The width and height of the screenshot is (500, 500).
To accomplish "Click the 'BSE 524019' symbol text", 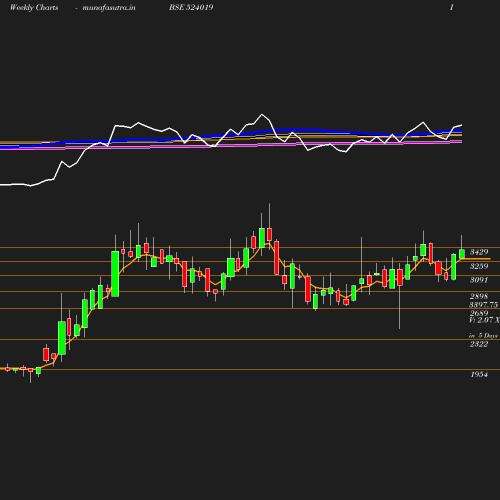I will pos(191,7).
